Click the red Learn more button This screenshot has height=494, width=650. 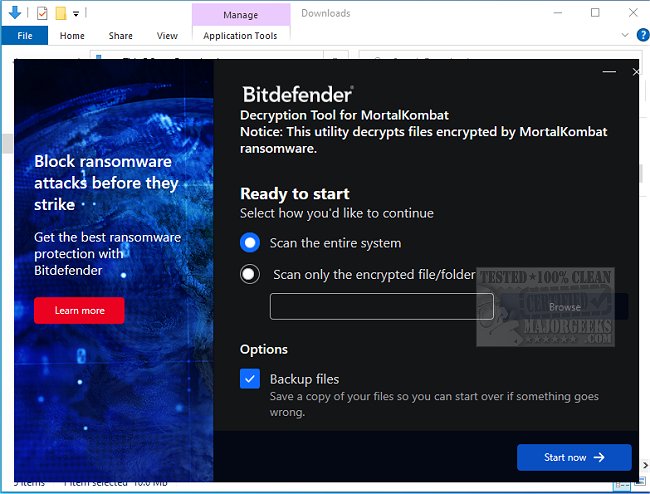click(x=79, y=310)
